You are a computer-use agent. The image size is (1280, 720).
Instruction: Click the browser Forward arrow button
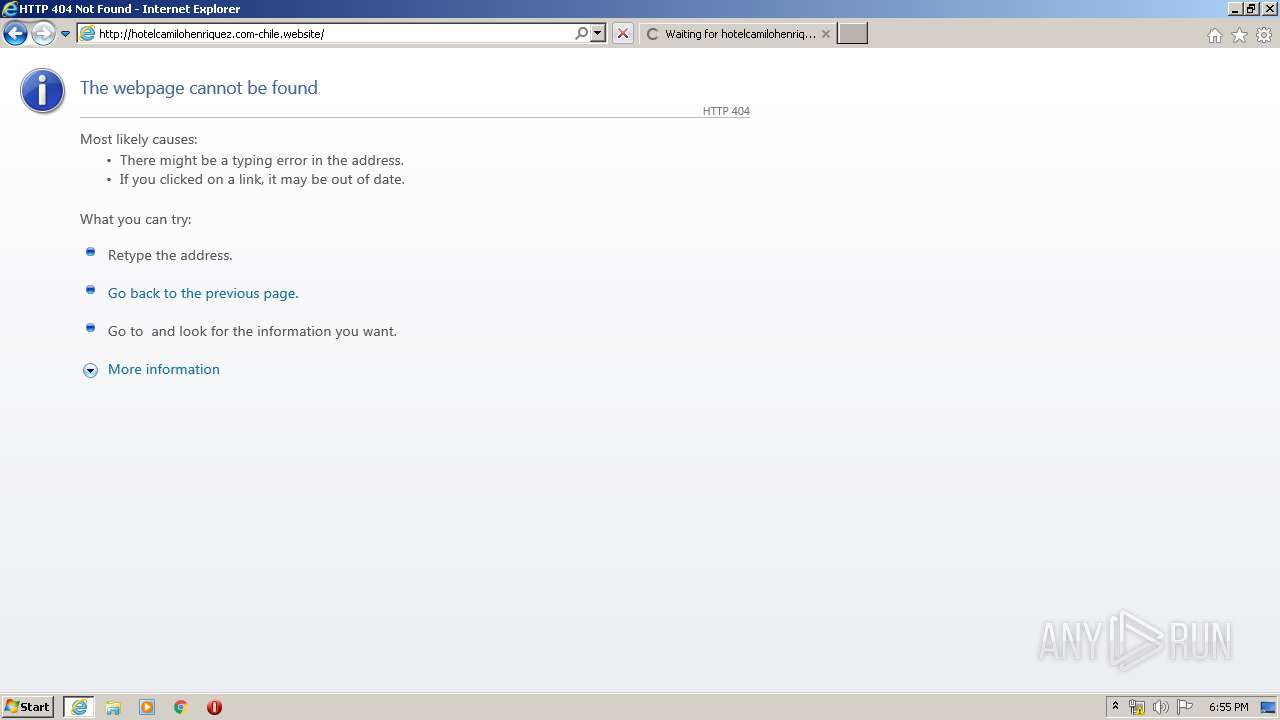click(x=43, y=34)
